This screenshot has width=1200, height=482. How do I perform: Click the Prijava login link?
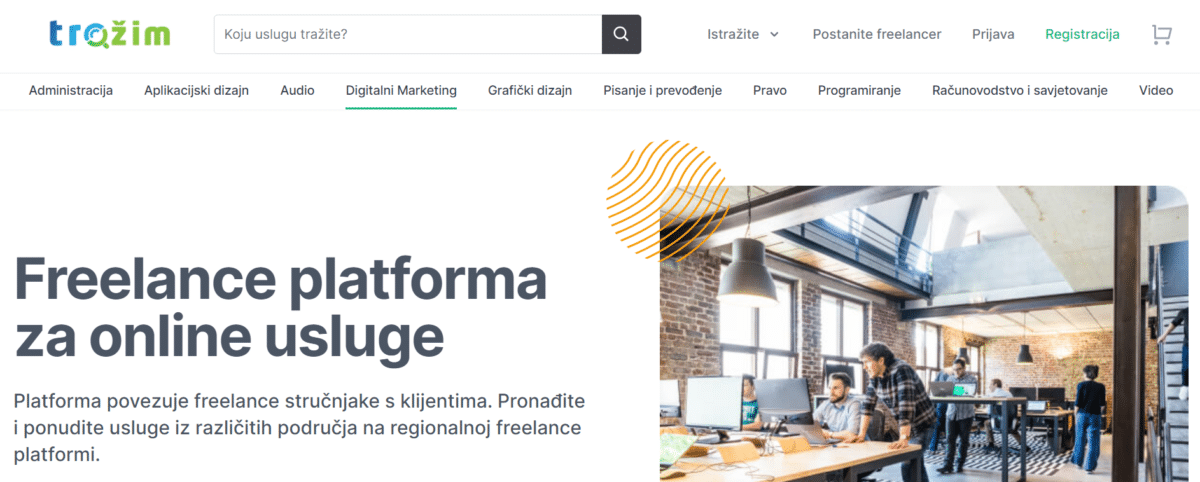[993, 34]
